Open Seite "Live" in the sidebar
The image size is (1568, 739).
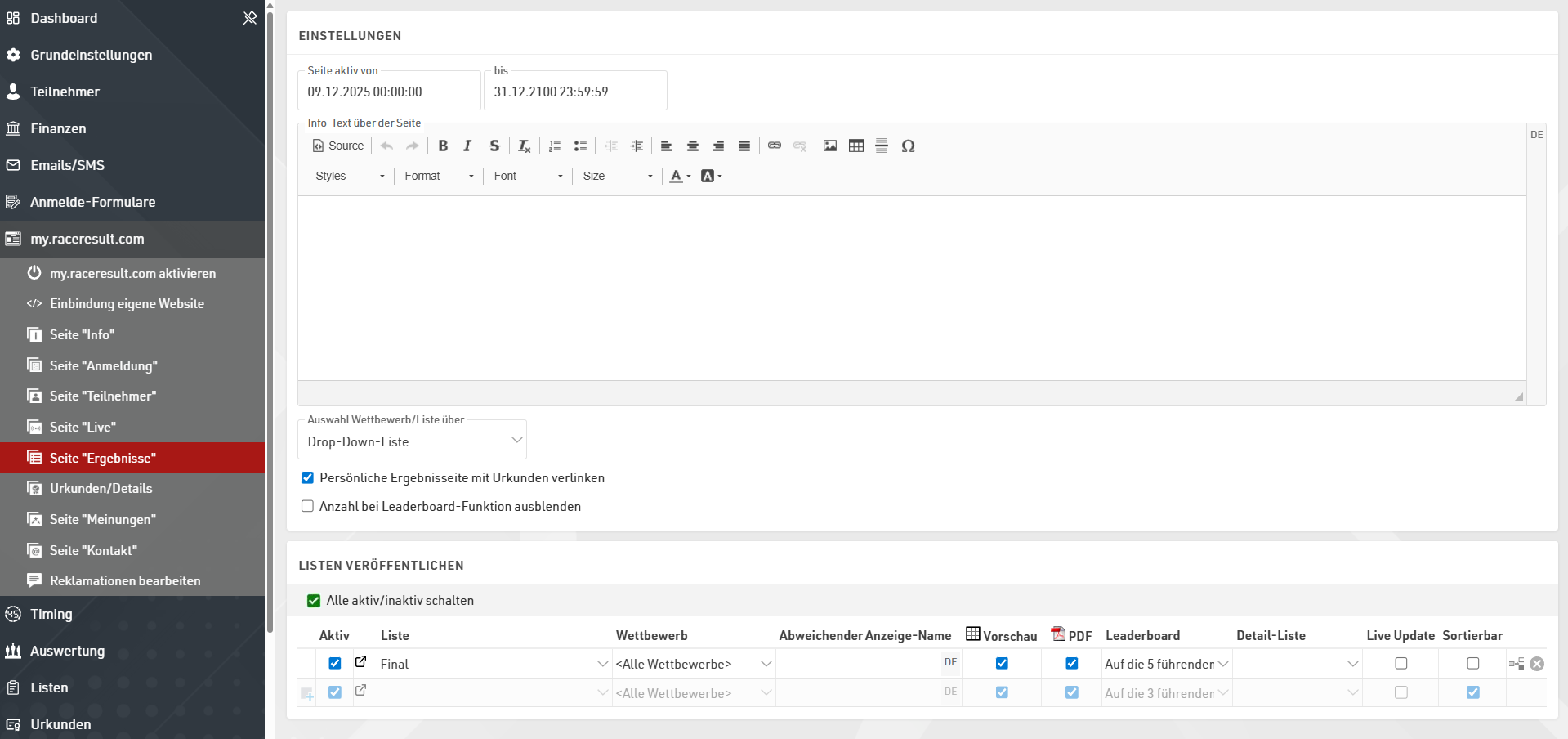click(x=83, y=427)
